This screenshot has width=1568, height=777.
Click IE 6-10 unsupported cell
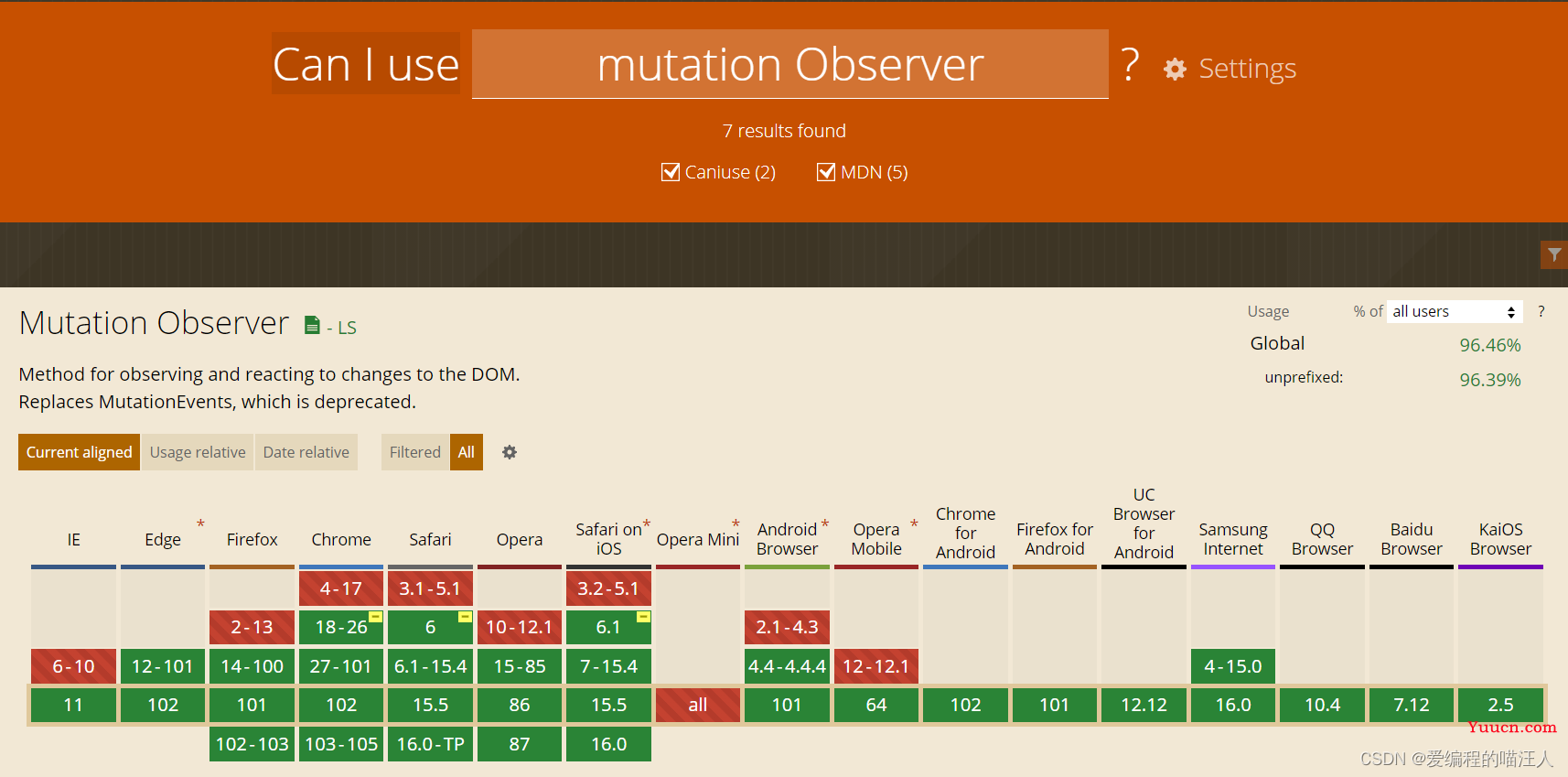point(73,666)
